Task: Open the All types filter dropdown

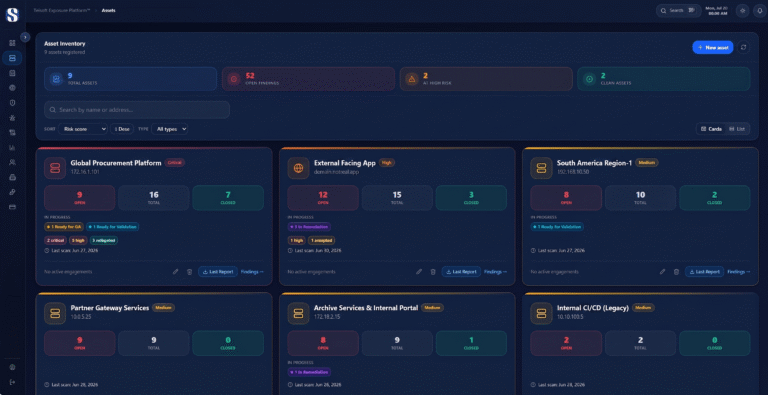Action: 169,129
